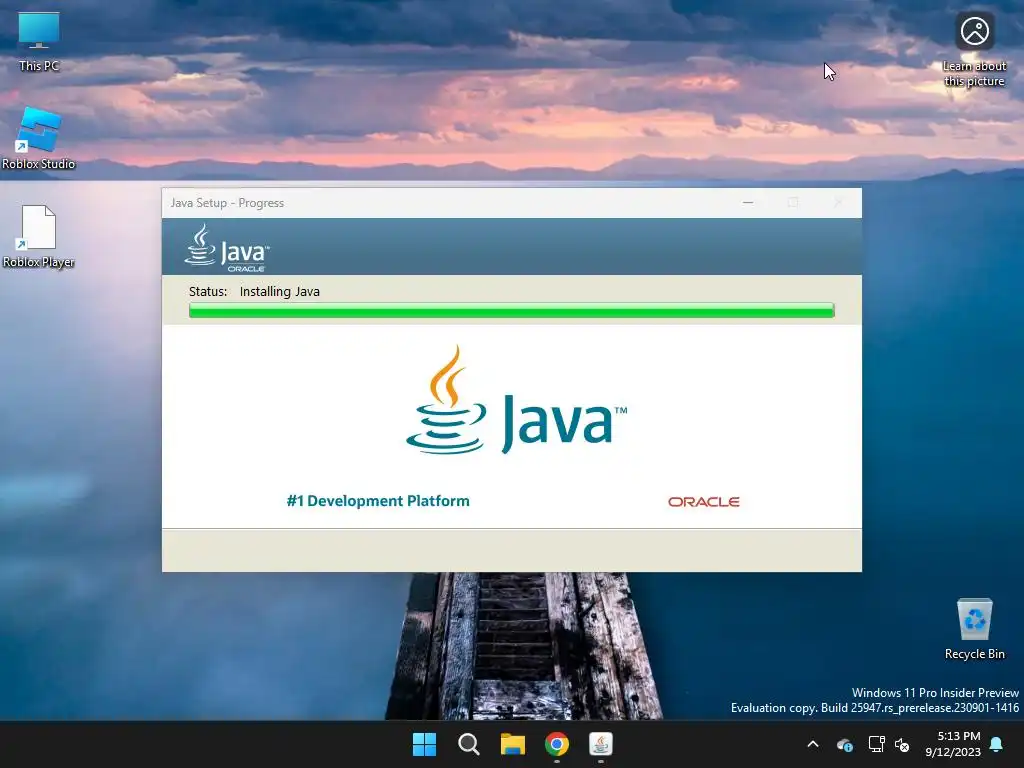
Task: Click the disabled close button in Java Setup
Action: click(838, 203)
